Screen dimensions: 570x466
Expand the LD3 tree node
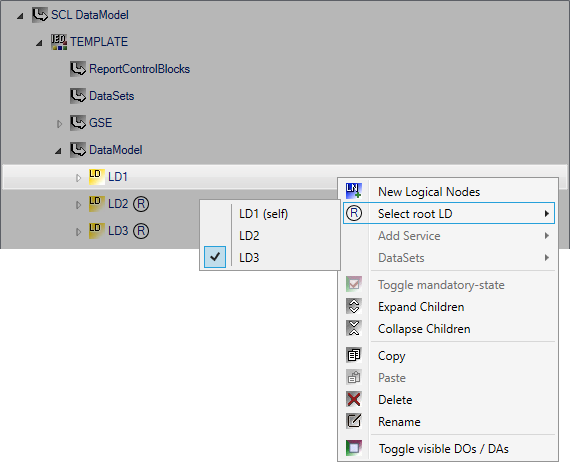point(78,232)
